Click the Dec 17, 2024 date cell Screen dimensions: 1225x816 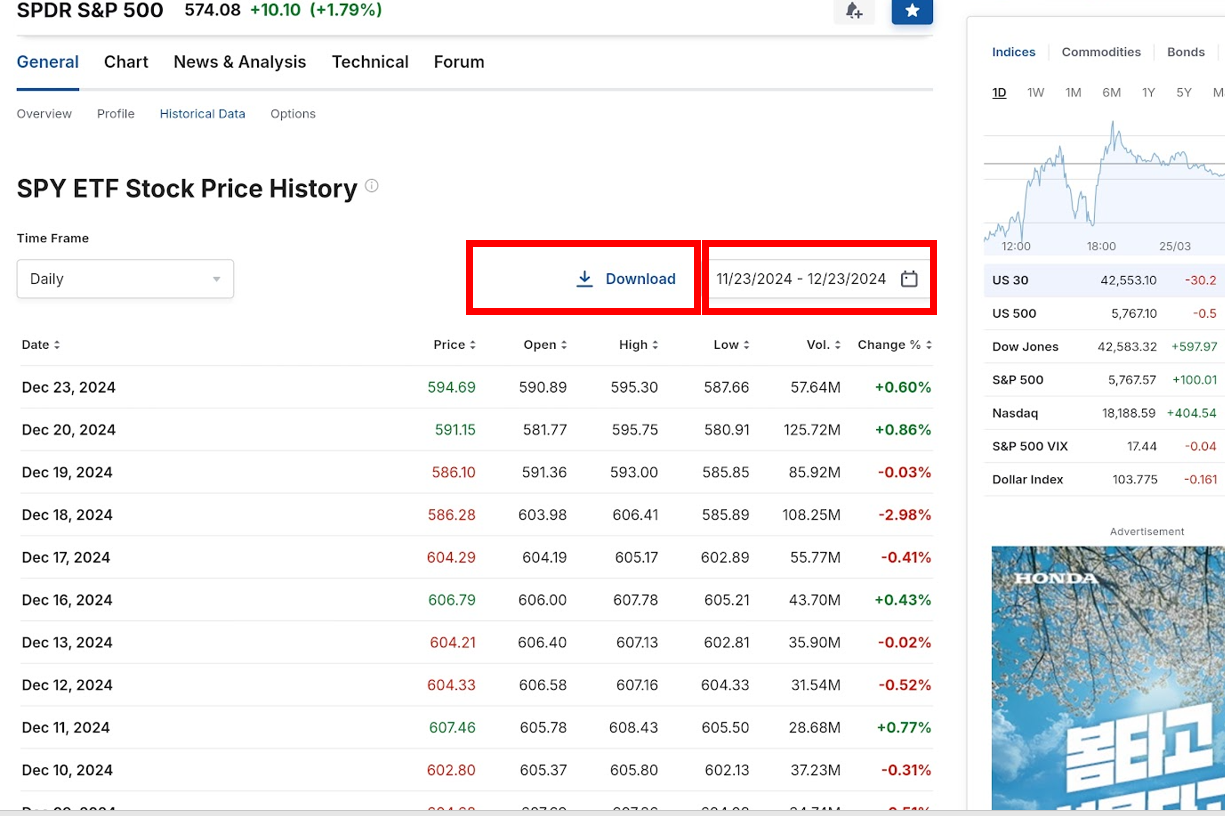(66, 557)
